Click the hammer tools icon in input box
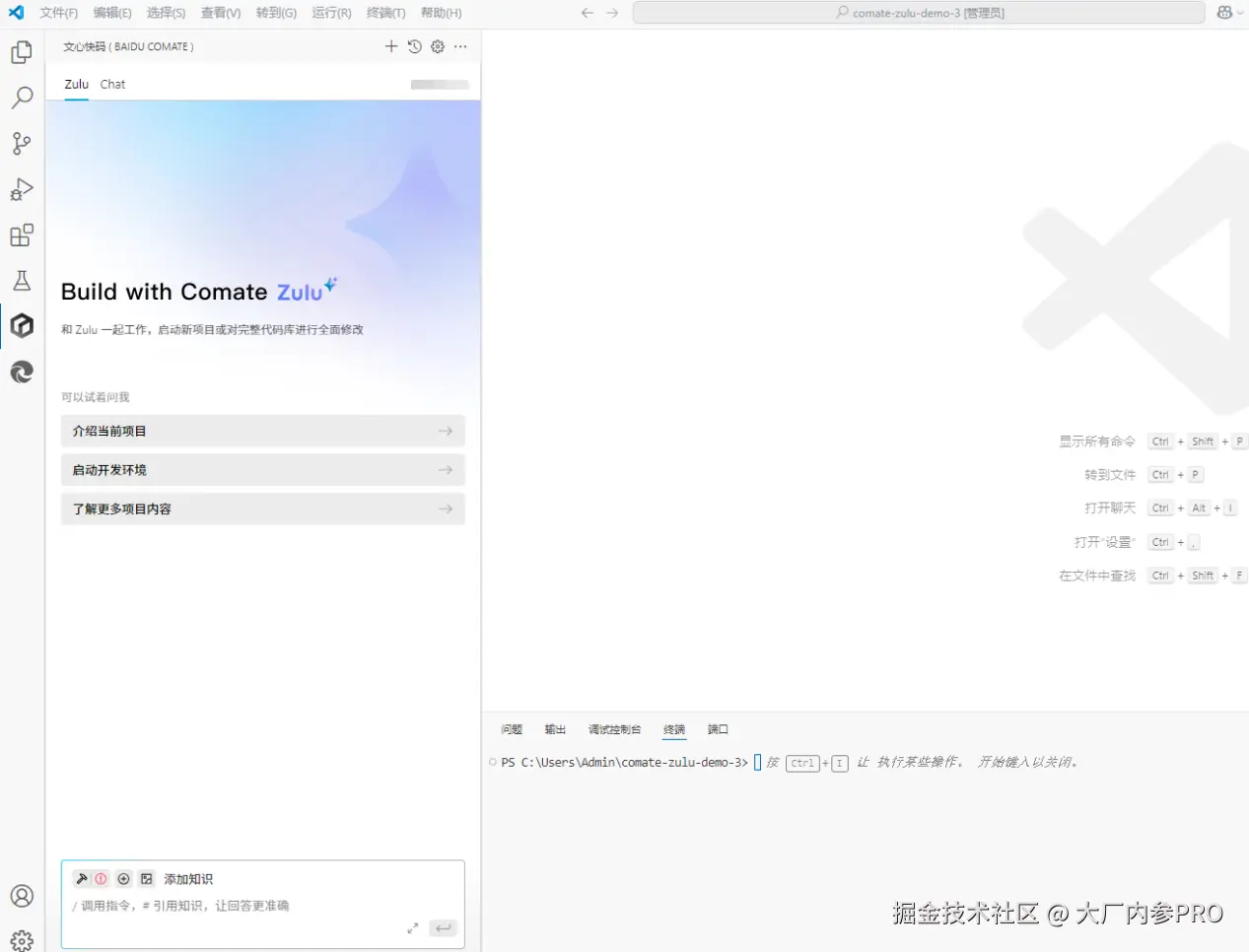 point(83,879)
